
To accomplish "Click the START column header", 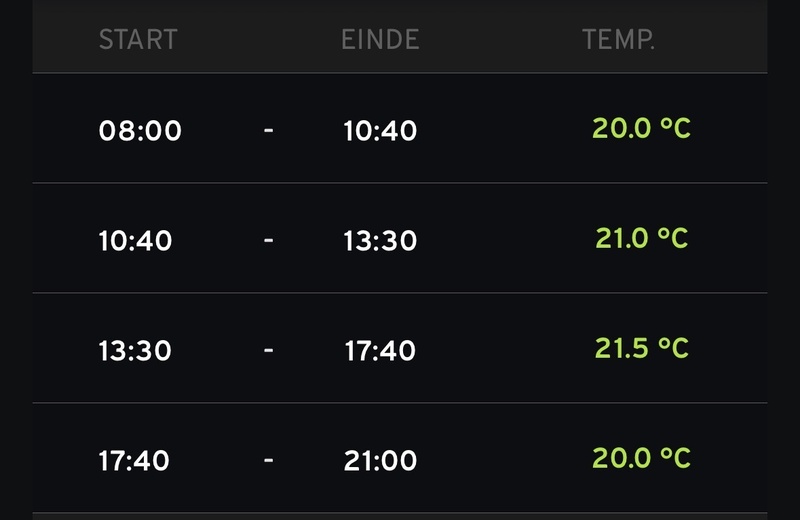I will point(138,40).
